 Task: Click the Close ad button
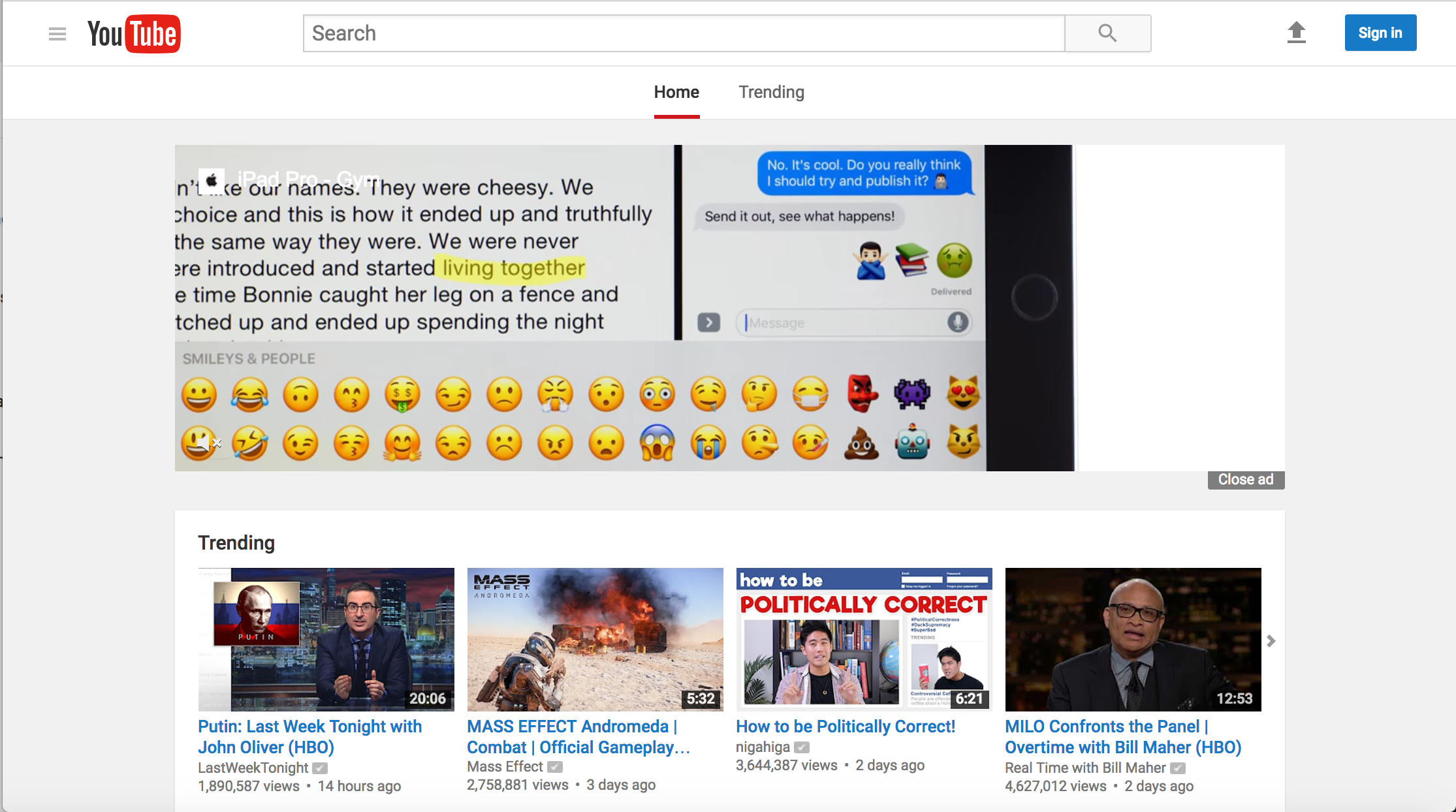pos(1246,480)
